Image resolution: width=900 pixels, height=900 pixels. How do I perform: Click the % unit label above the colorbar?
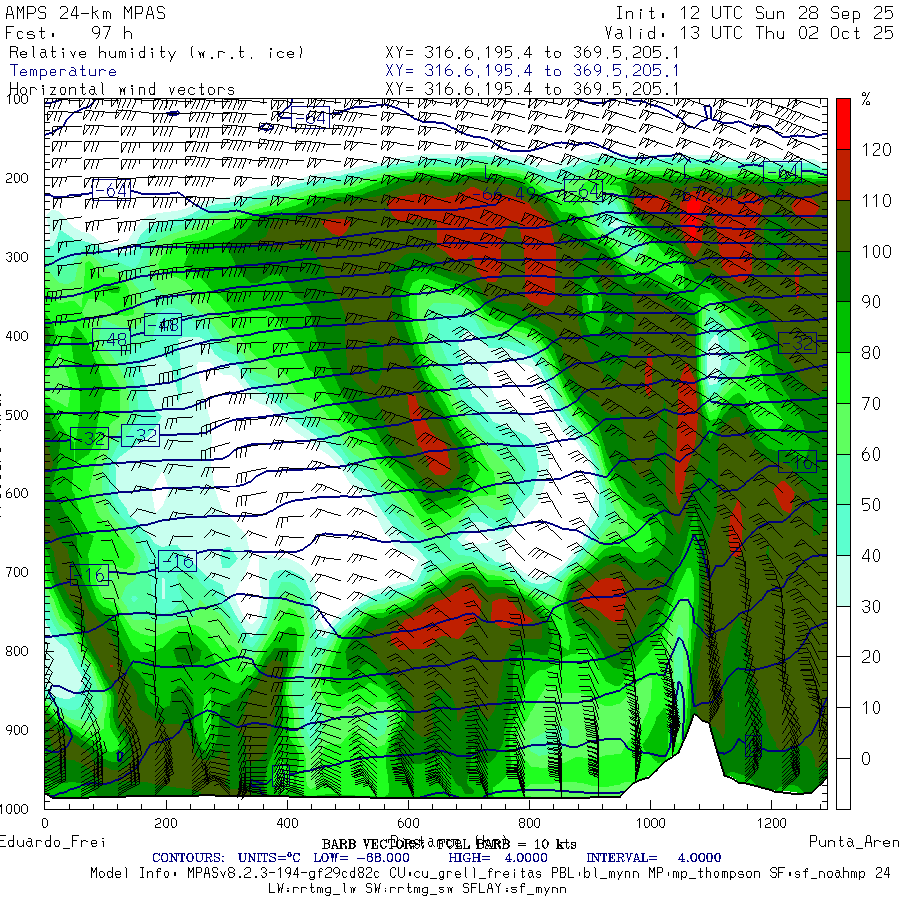point(866,100)
